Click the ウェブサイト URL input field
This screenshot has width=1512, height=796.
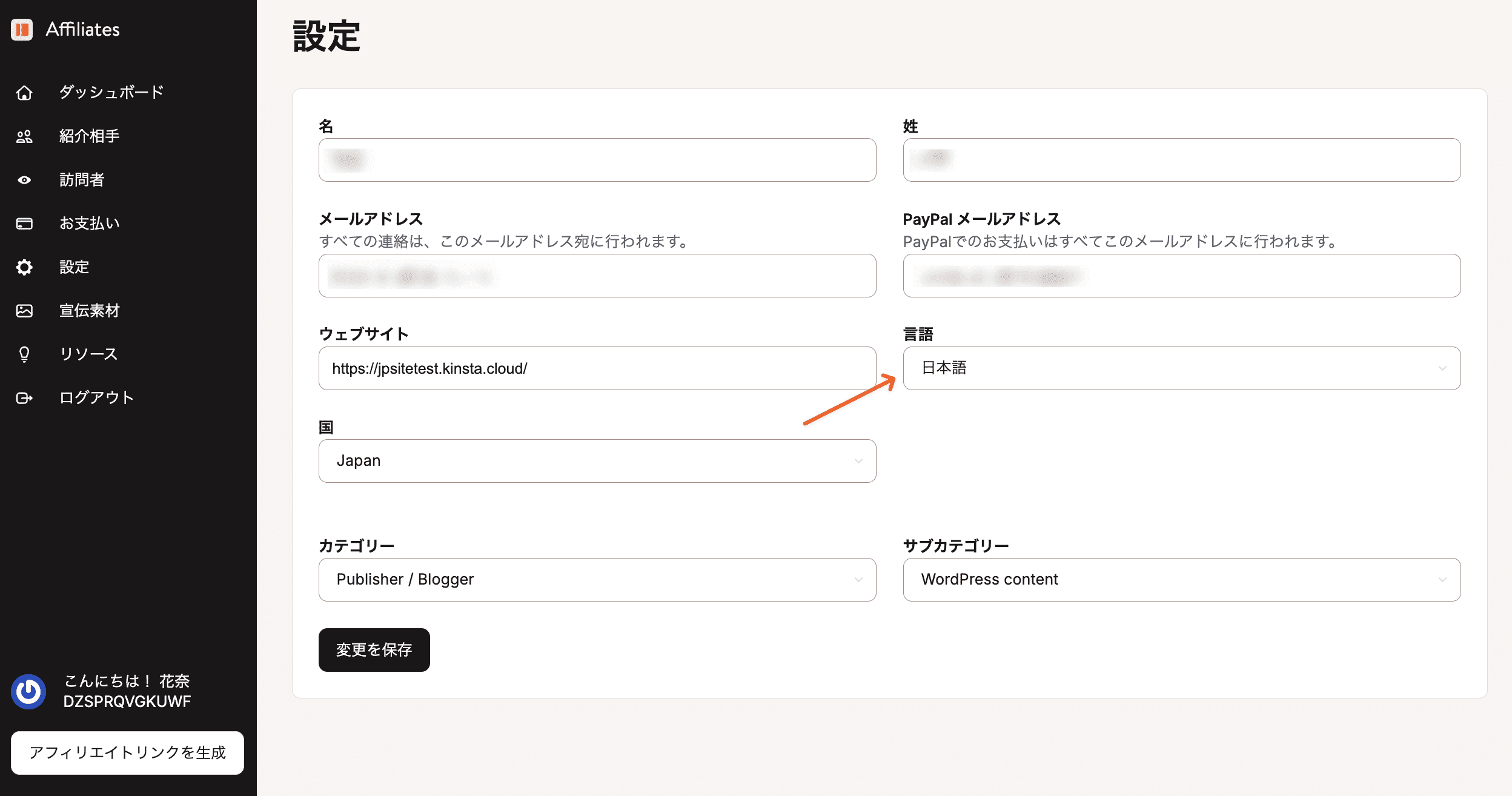[596, 368]
